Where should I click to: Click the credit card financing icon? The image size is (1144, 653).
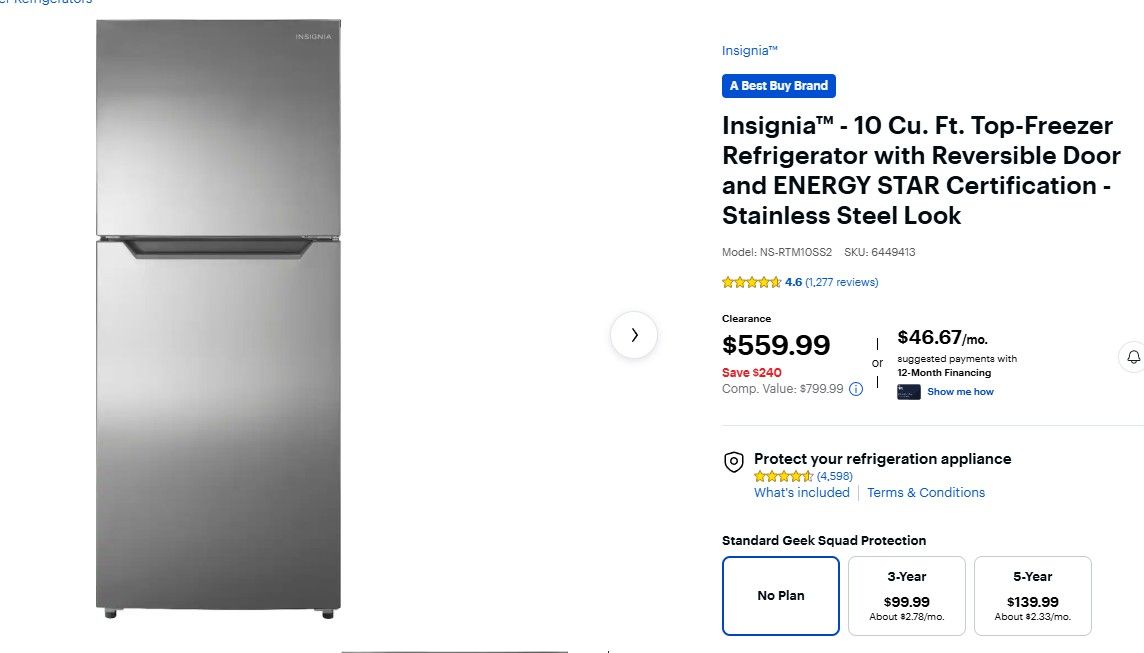pos(908,392)
